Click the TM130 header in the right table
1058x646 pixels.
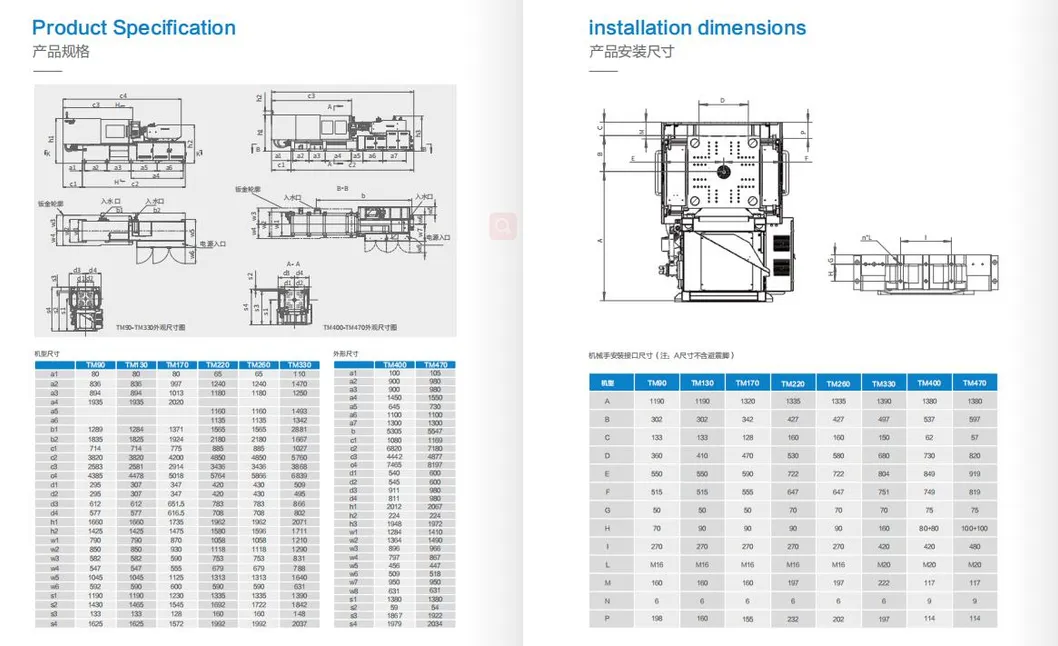[702, 382]
